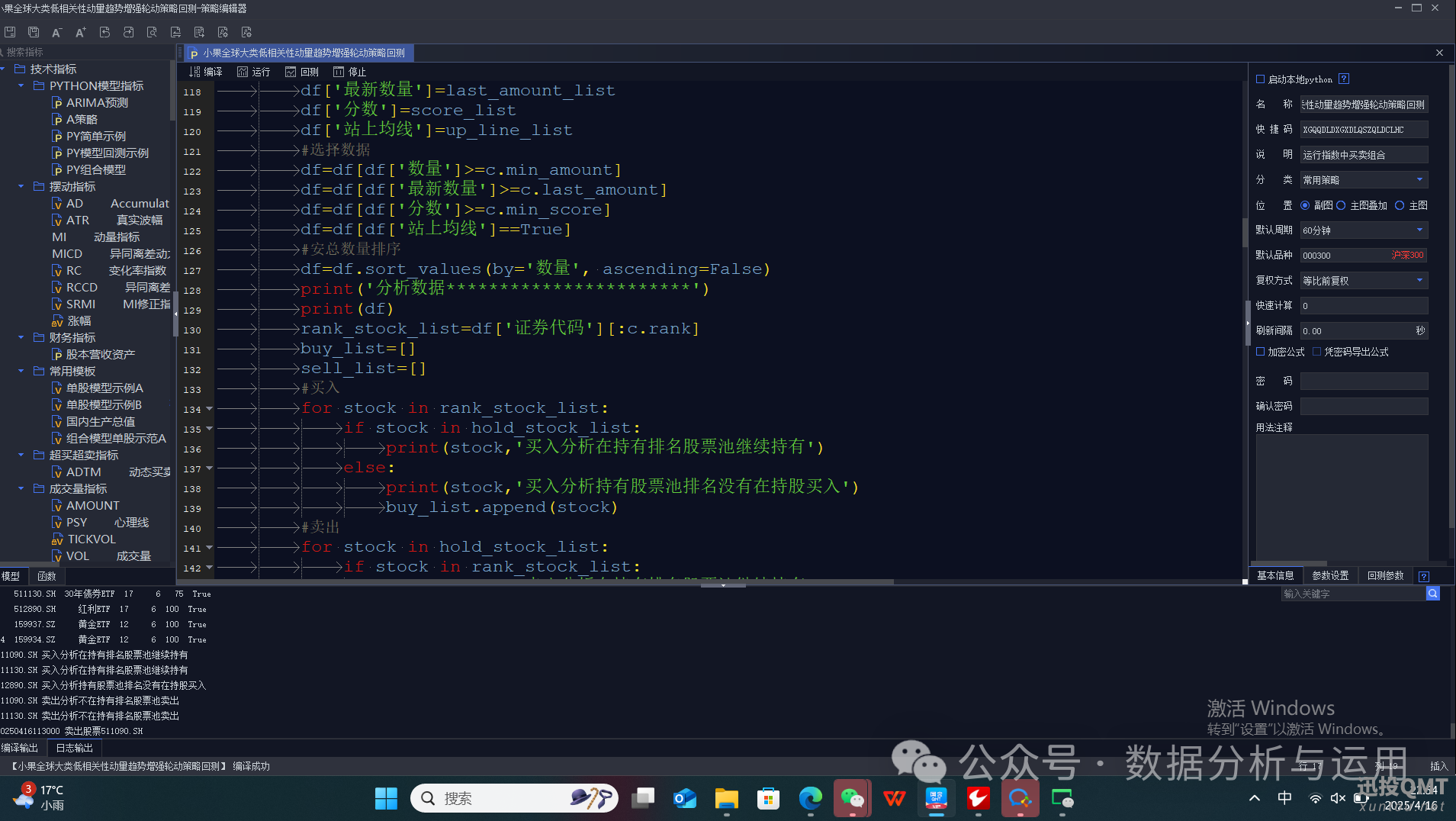
Task: Click the first document-gear settings toolbar icon
Action: pos(223,32)
